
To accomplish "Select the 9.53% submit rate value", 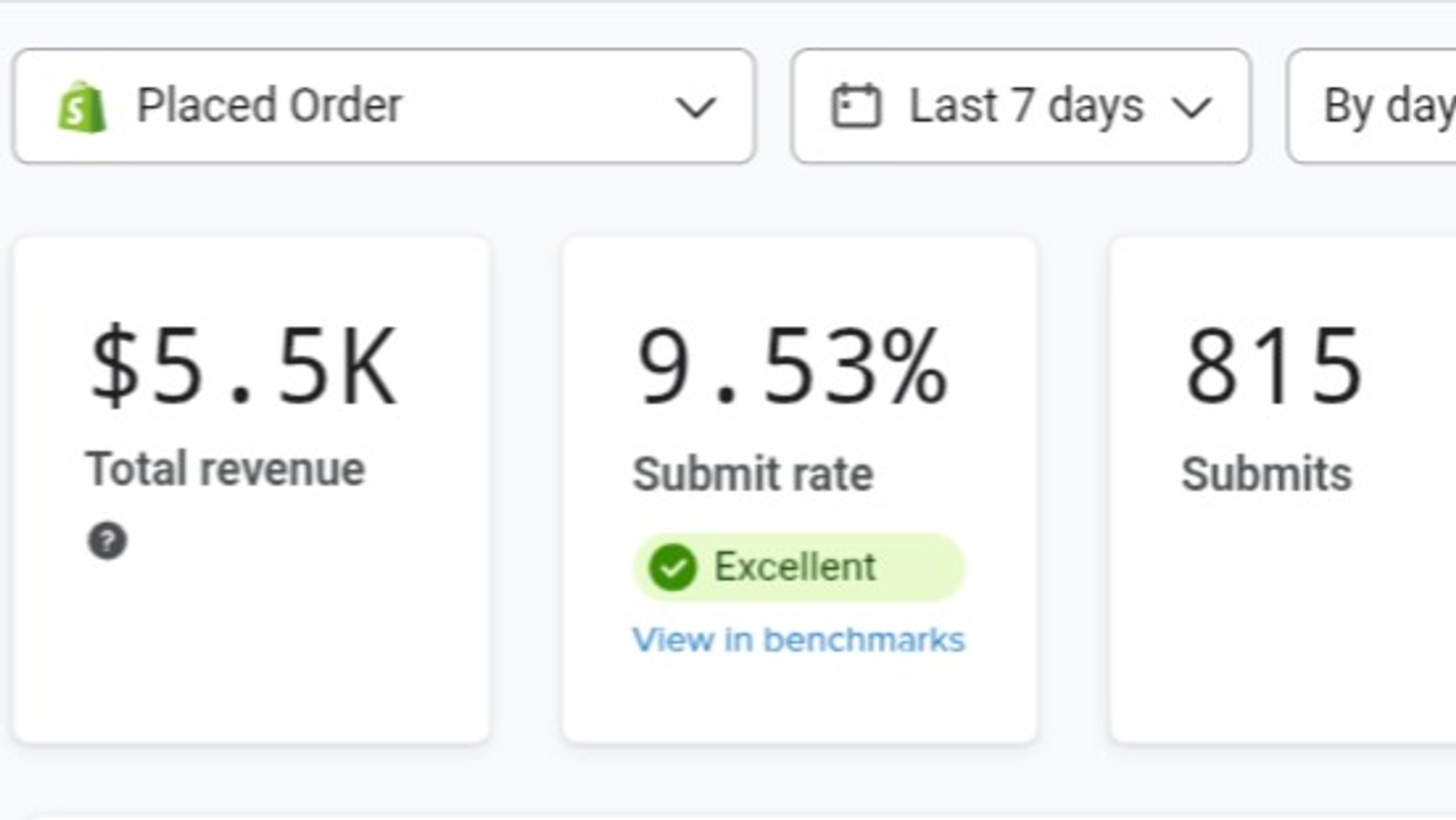I will tap(792, 366).
